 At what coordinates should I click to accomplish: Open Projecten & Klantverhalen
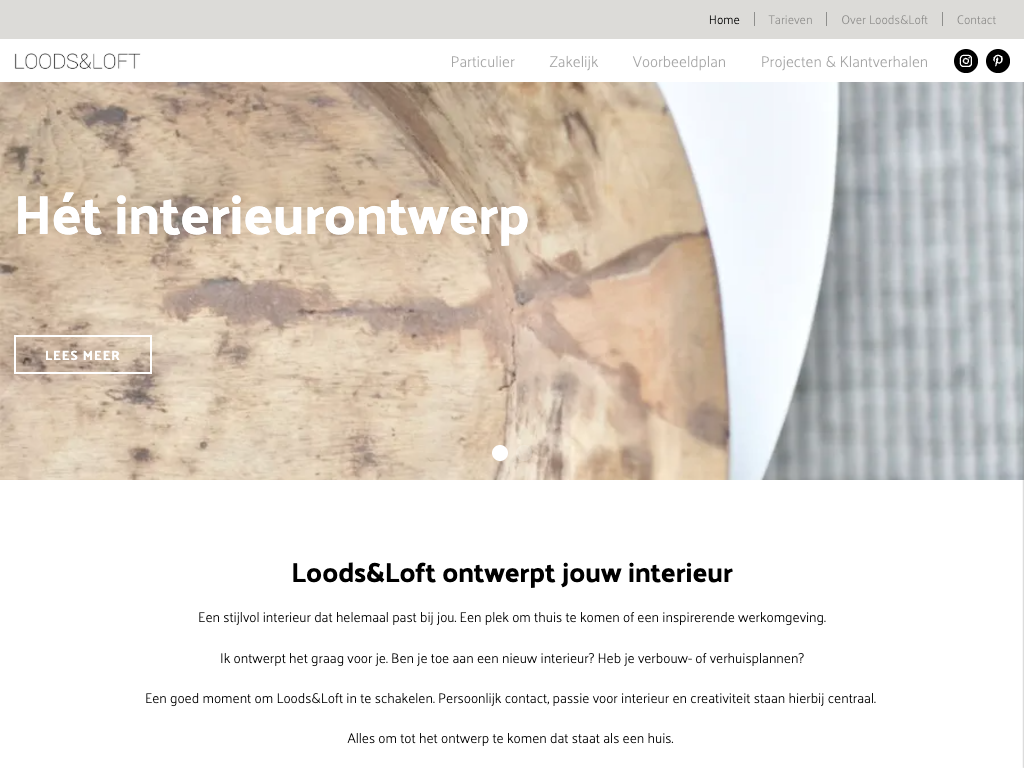coord(844,62)
